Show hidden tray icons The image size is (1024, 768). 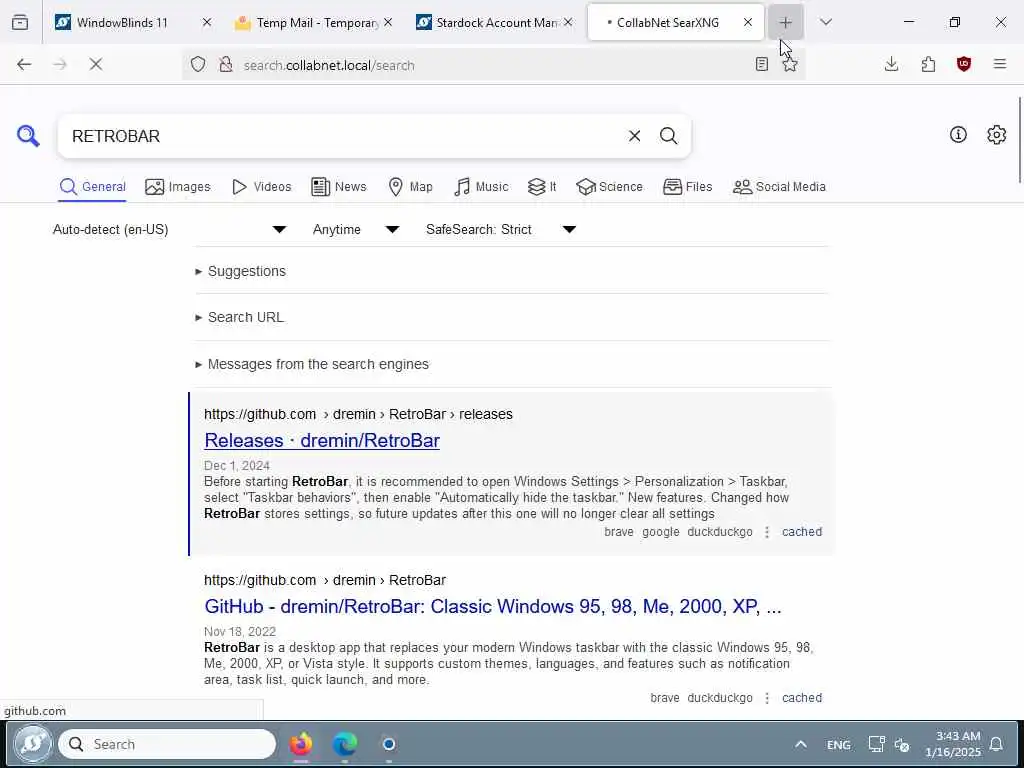tap(801, 744)
